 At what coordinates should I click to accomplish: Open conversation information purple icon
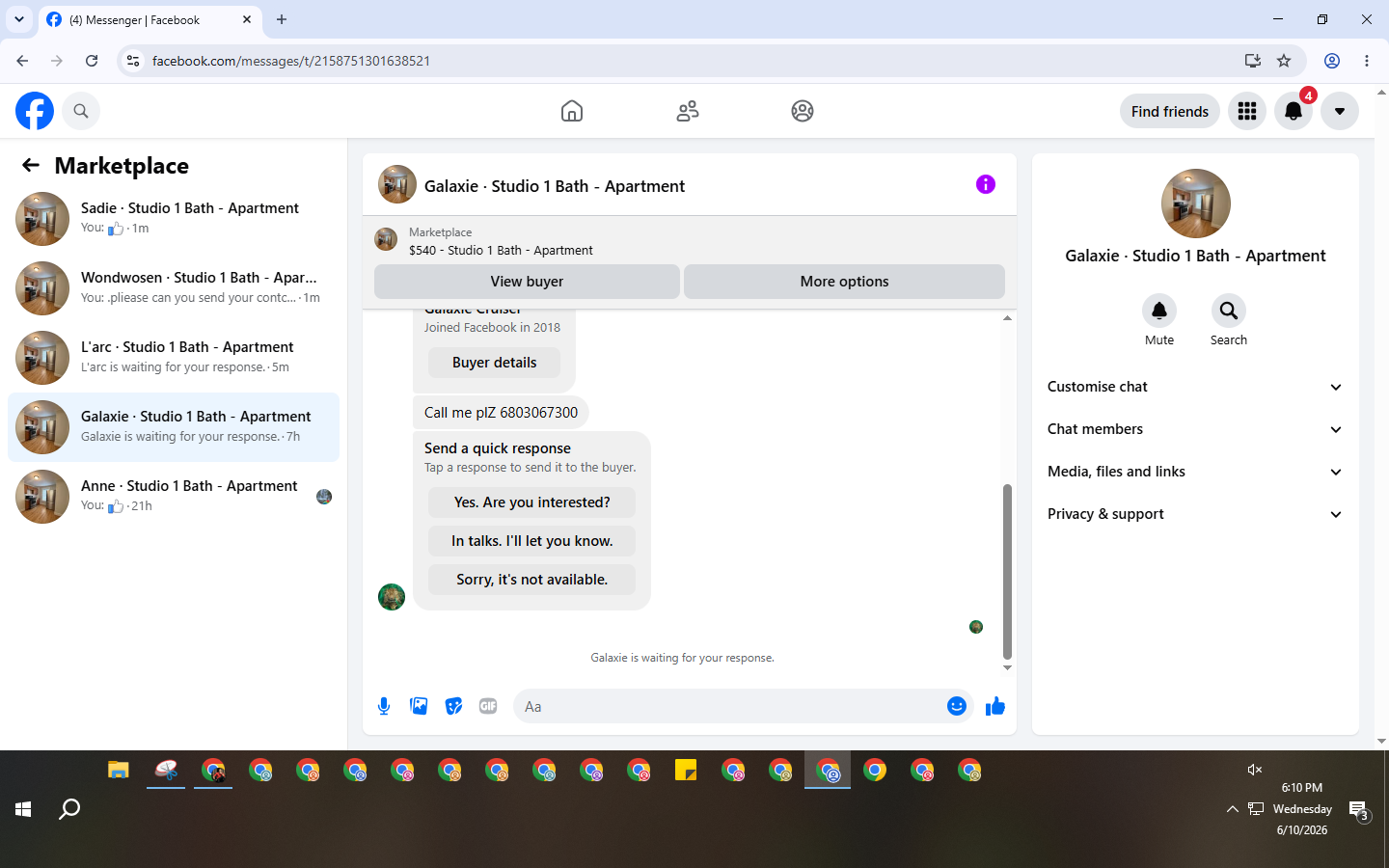(x=985, y=184)
